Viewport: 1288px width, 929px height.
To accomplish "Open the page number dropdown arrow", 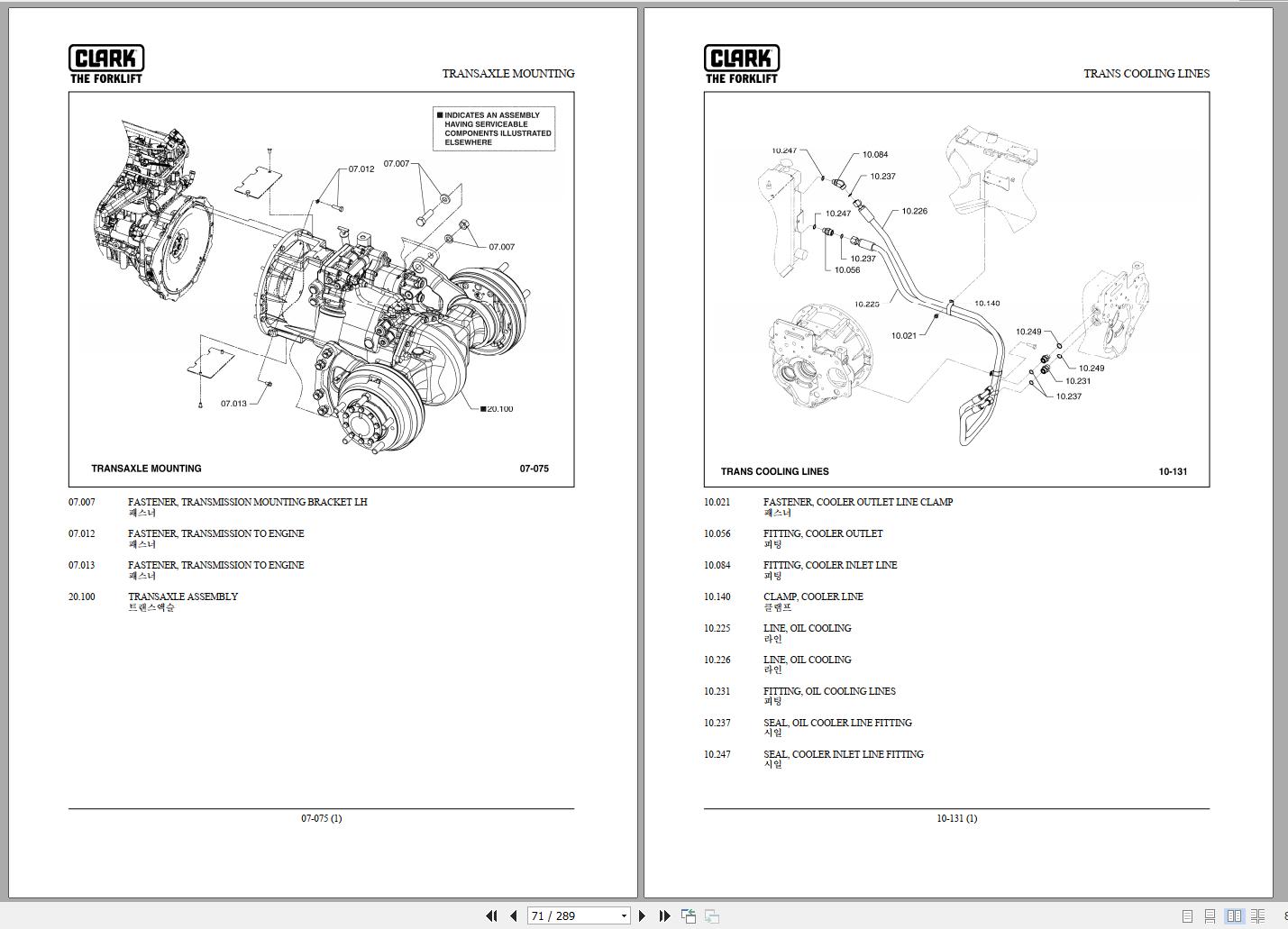I will (x=624, y=915).
